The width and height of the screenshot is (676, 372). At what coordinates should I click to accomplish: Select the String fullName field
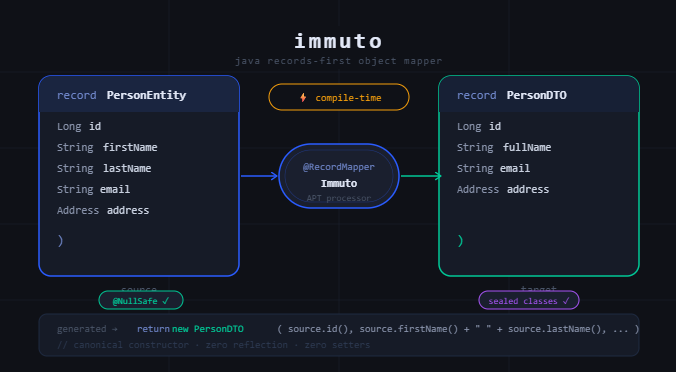(x=504, y=147)
